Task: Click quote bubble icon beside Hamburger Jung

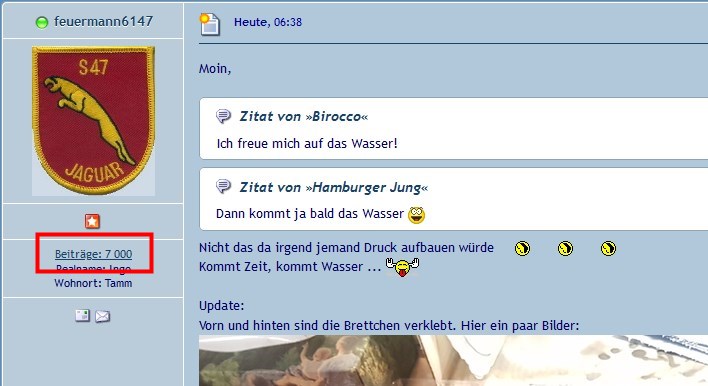Action: click(224, 186)
